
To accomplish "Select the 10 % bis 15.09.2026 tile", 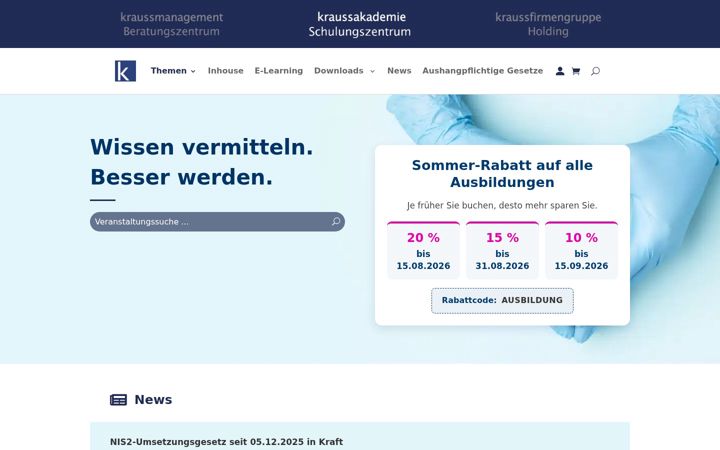I will coord(581,250).
